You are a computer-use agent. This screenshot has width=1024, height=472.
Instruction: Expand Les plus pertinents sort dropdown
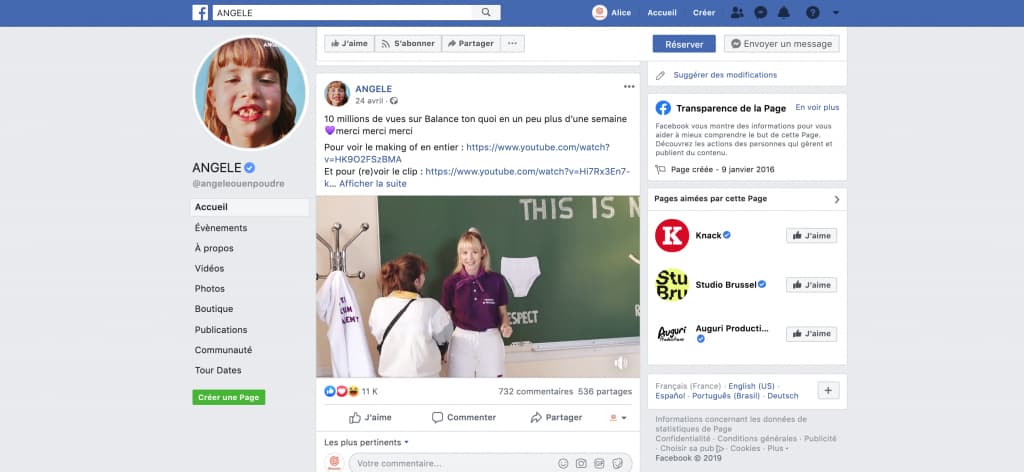click(x=366, y=443)
